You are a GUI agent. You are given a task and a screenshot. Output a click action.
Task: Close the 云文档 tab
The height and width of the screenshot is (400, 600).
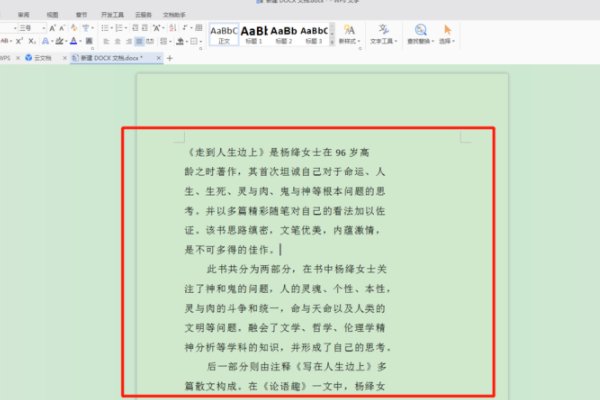64,58
